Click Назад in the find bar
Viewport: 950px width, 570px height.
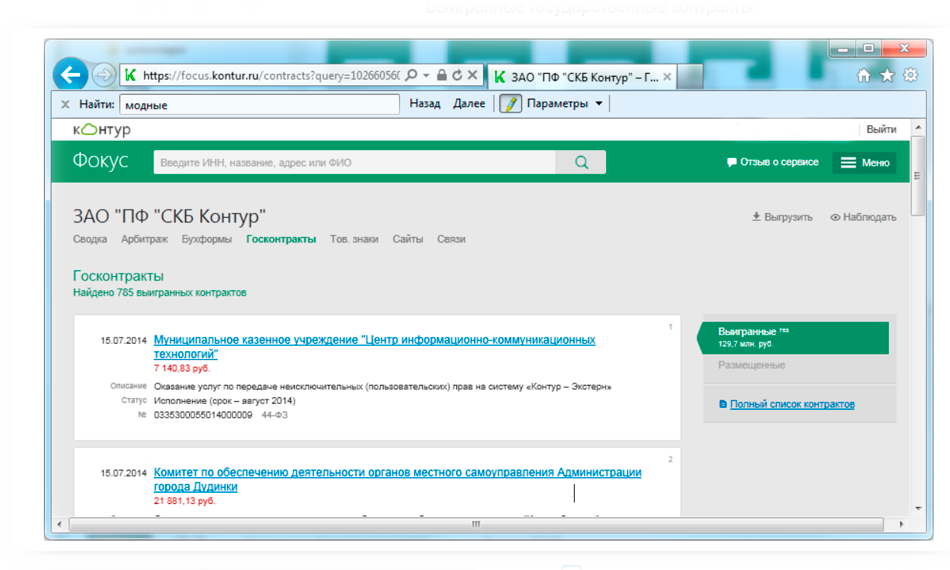(x=425, y=104)
